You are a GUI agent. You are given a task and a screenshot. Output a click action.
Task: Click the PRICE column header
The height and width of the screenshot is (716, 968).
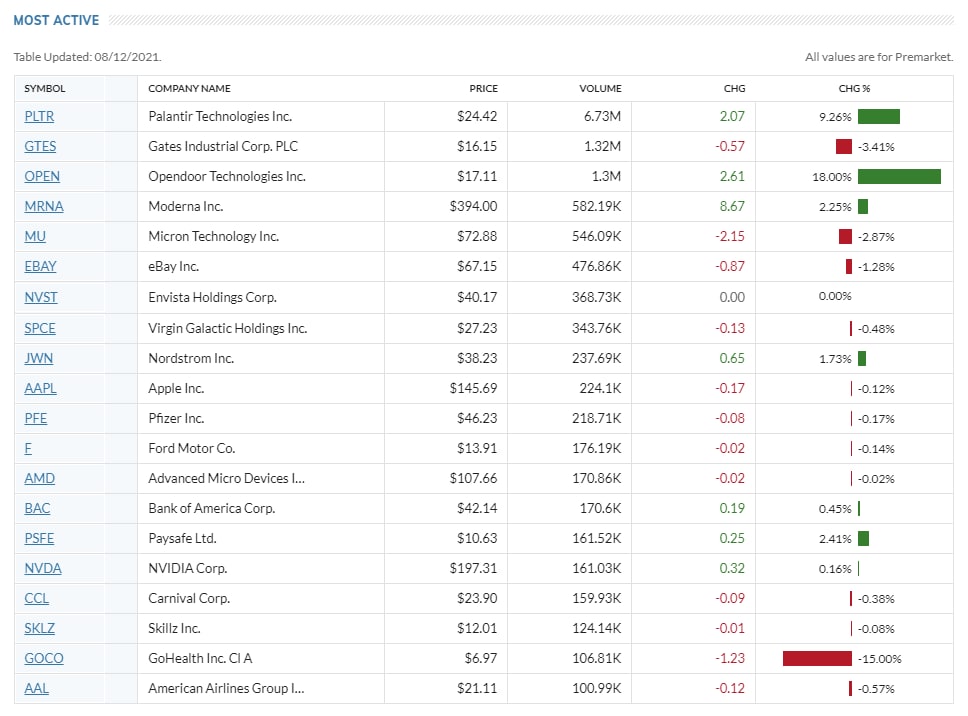(x=483, y=88)
